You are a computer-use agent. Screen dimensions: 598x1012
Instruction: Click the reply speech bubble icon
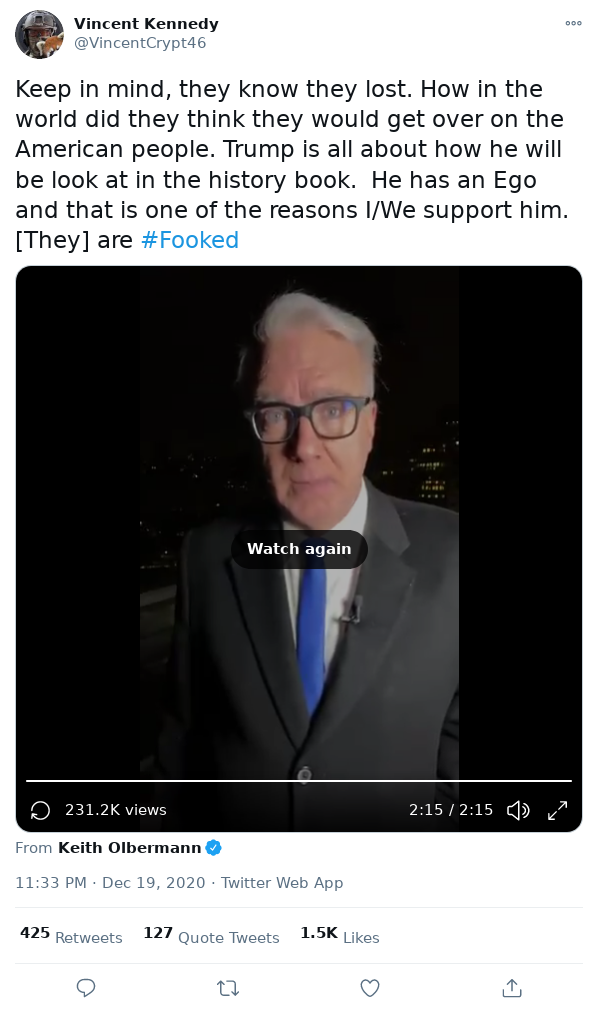[x=86, y=987]
